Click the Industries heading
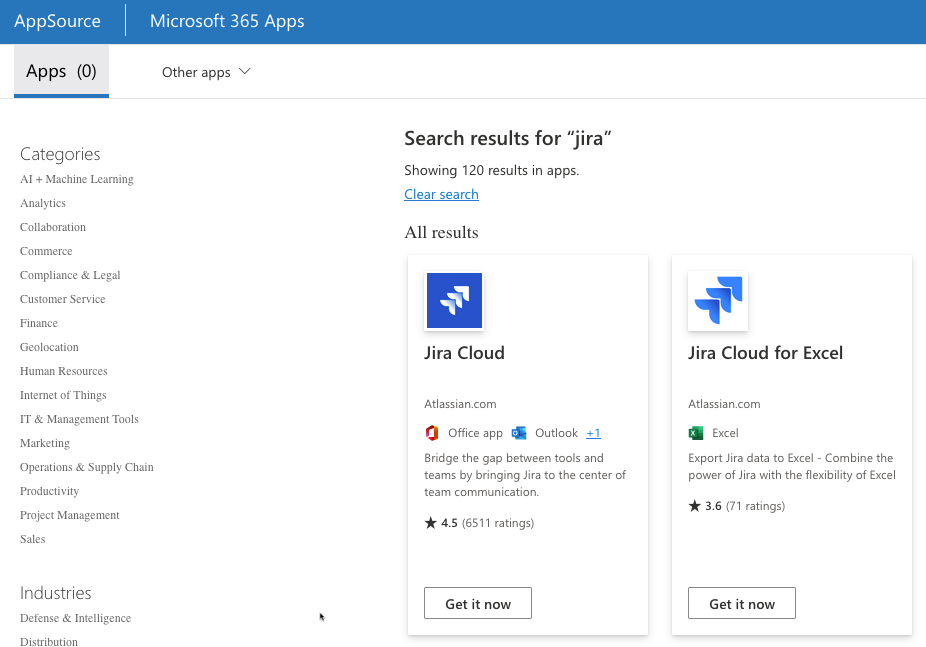 [56, 593]
